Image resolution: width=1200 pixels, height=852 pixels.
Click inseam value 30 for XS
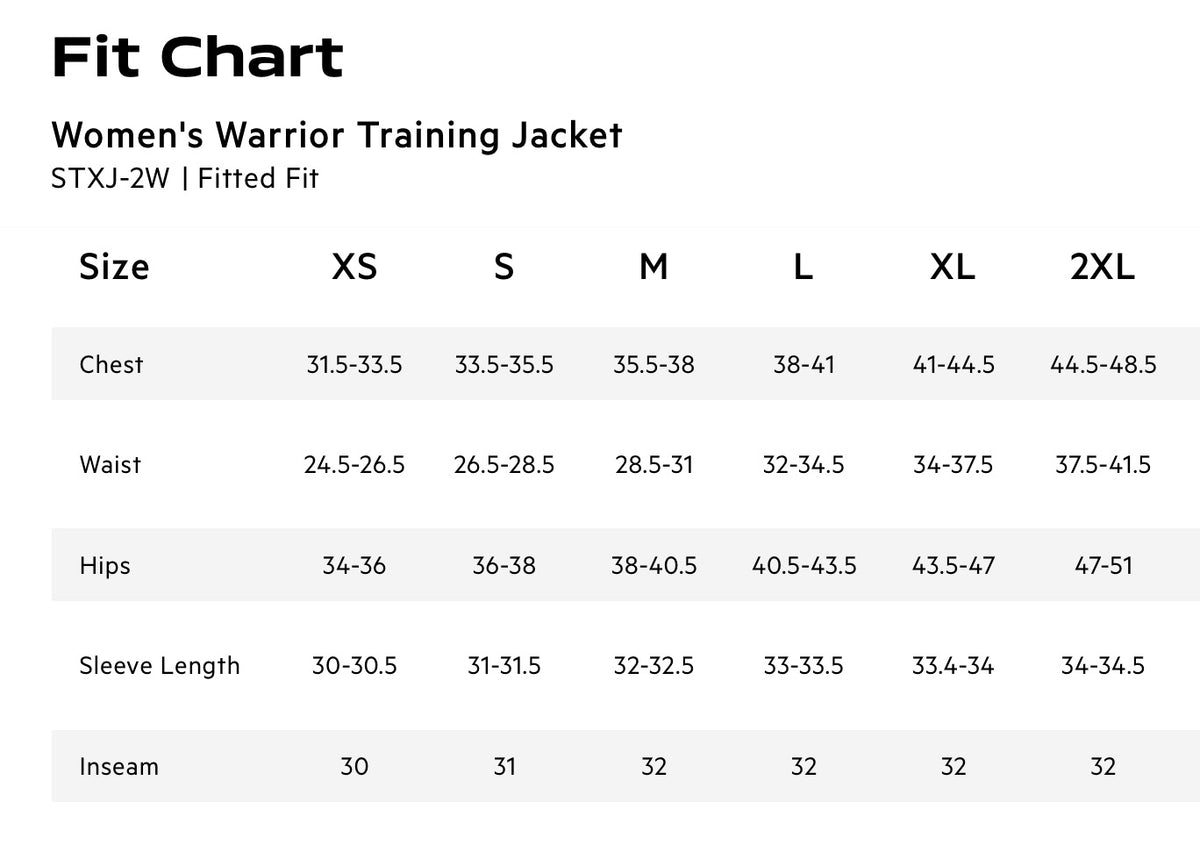354,766
